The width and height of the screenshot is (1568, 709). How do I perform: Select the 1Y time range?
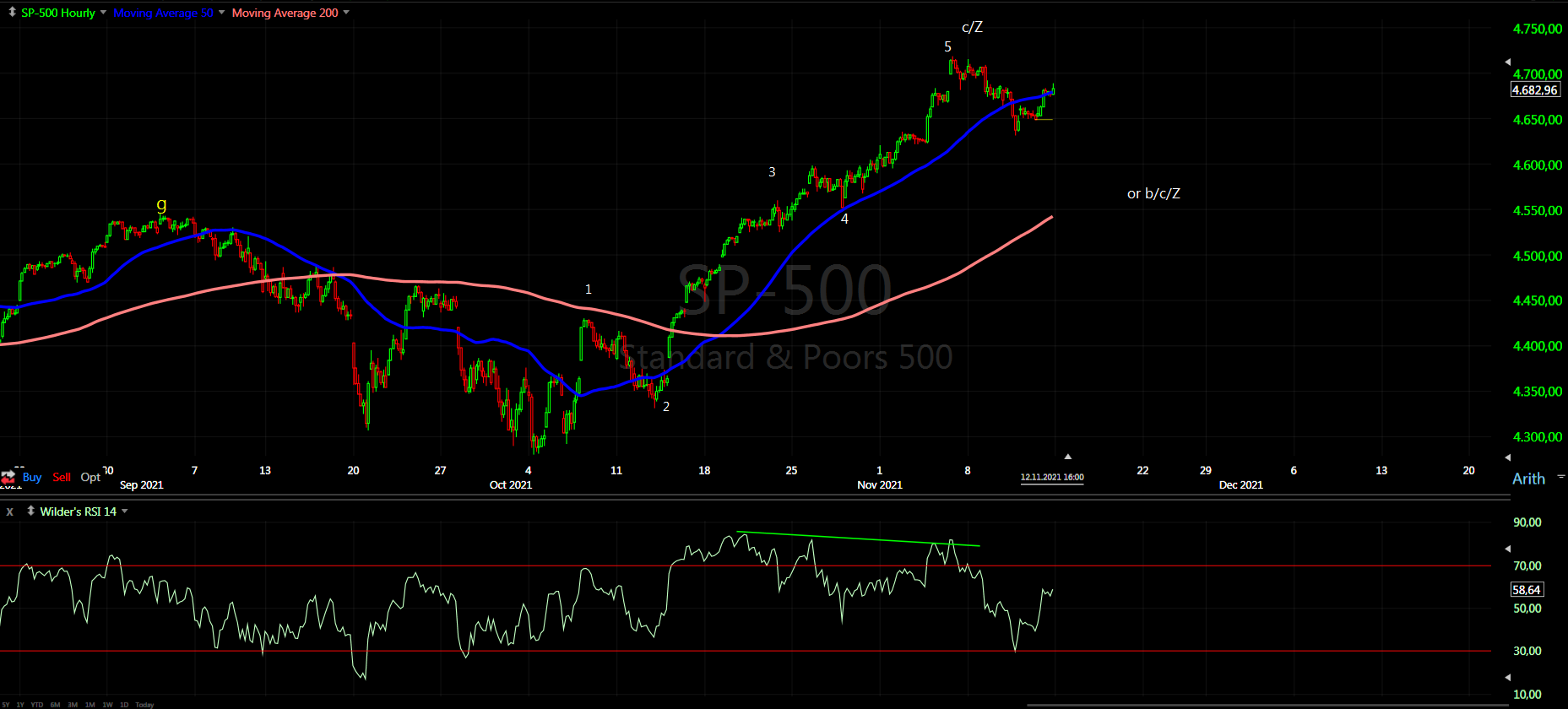tap(20, 705)
